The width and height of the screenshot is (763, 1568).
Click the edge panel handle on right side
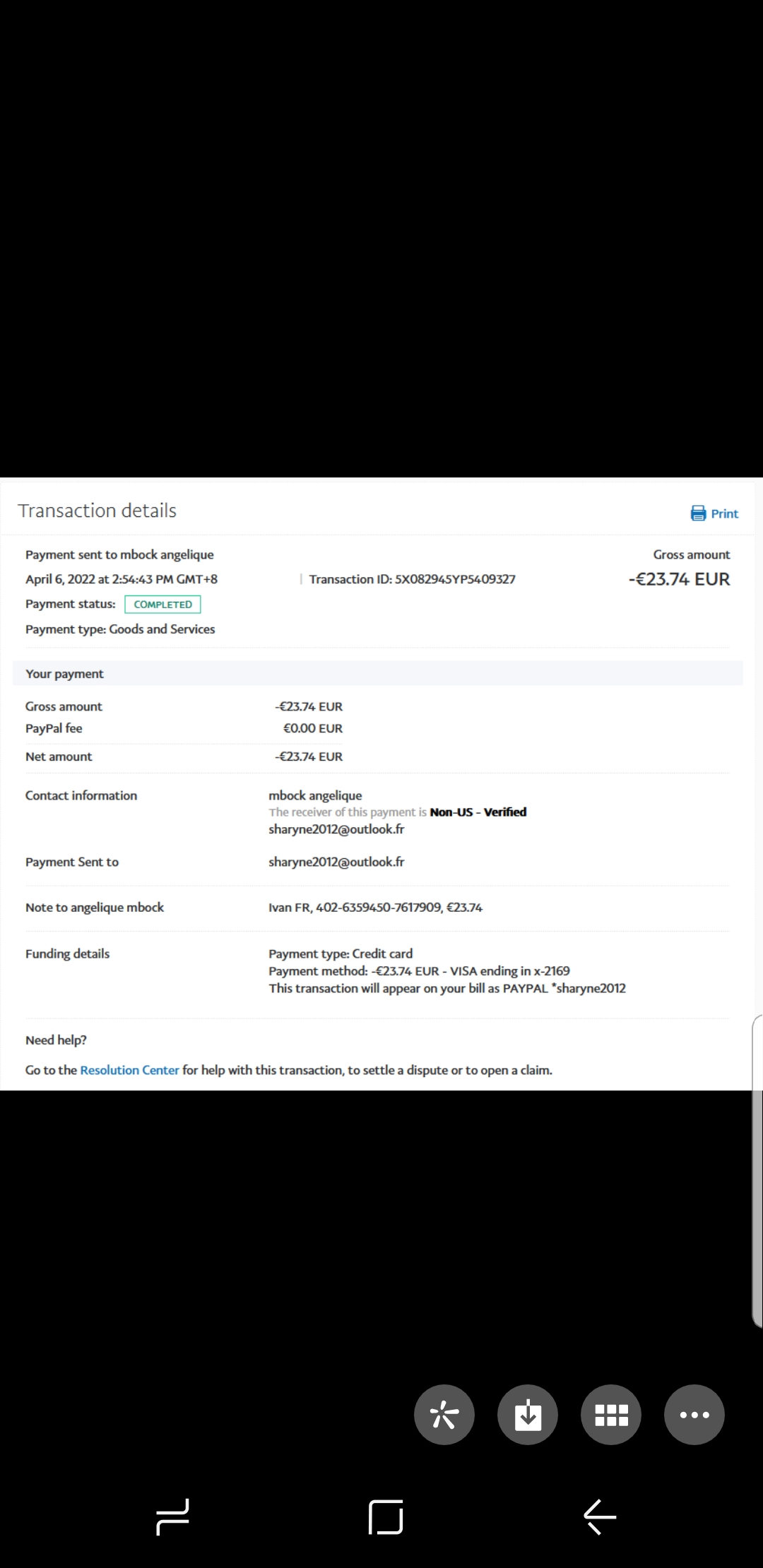(757, 1171)
